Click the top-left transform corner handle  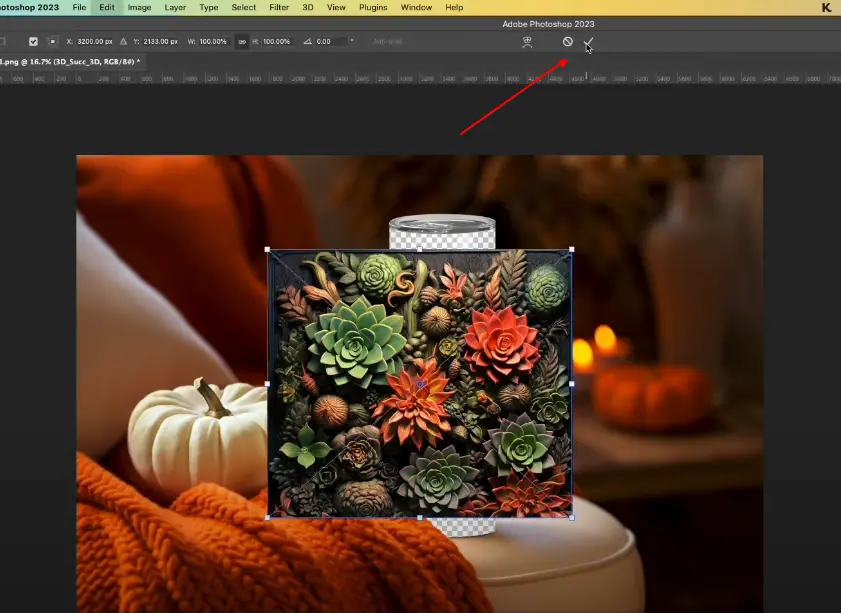[x=267, y=250]
